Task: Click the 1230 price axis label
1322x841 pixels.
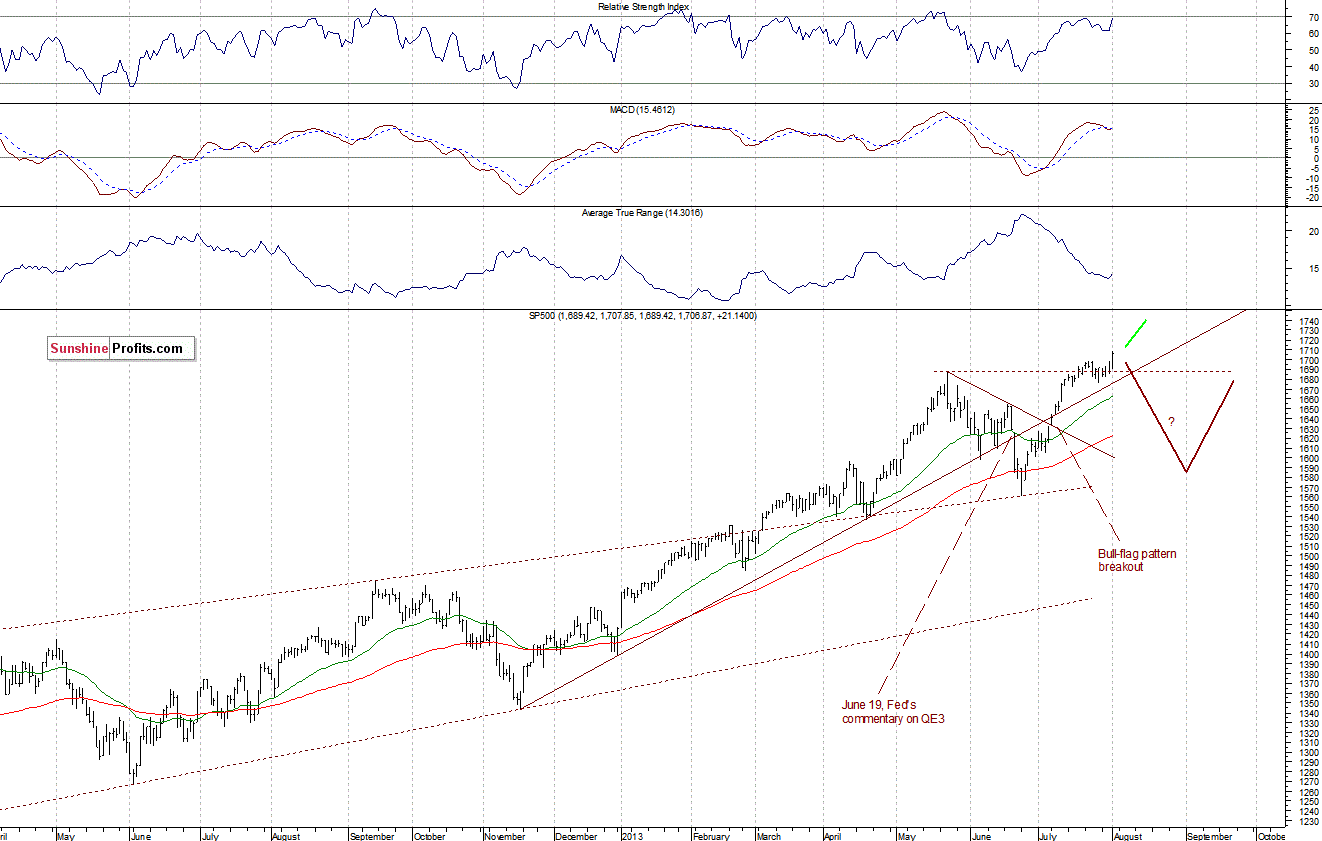Action: pyautogui.click(x=1309, y=821)
